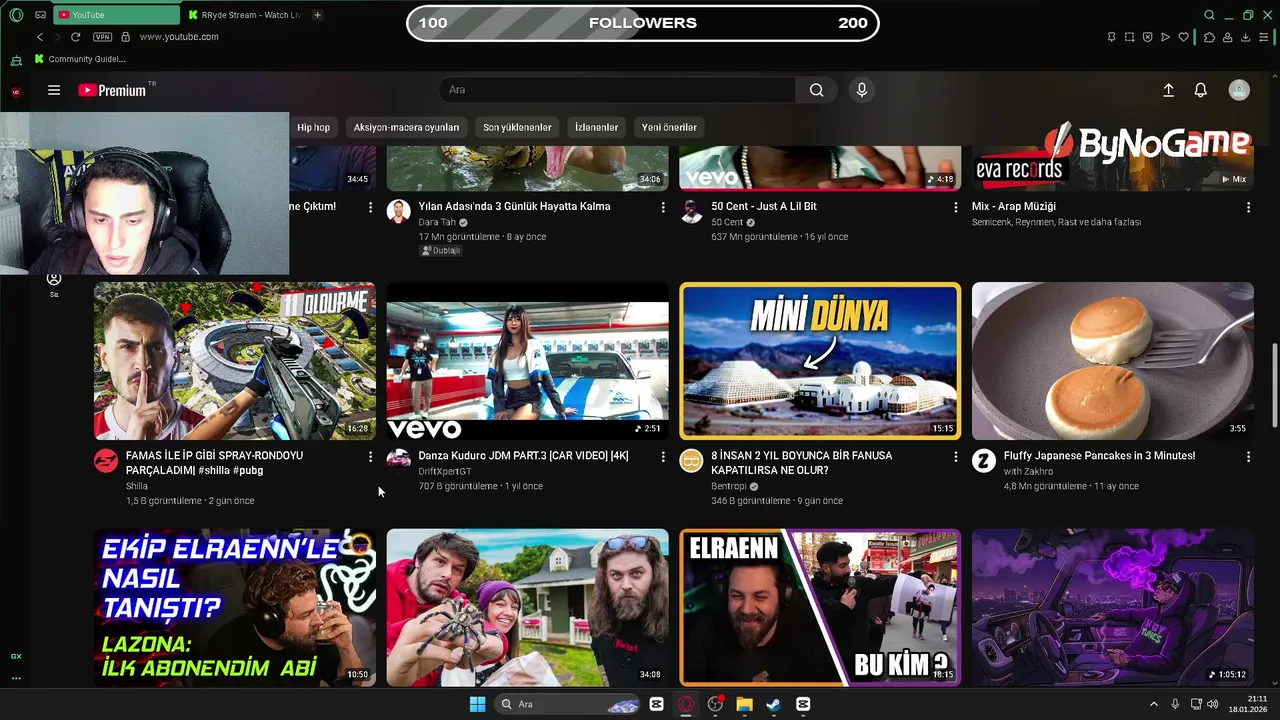
Task: Open the uBlock extension sidebar icon
Action: coord(16,91)
